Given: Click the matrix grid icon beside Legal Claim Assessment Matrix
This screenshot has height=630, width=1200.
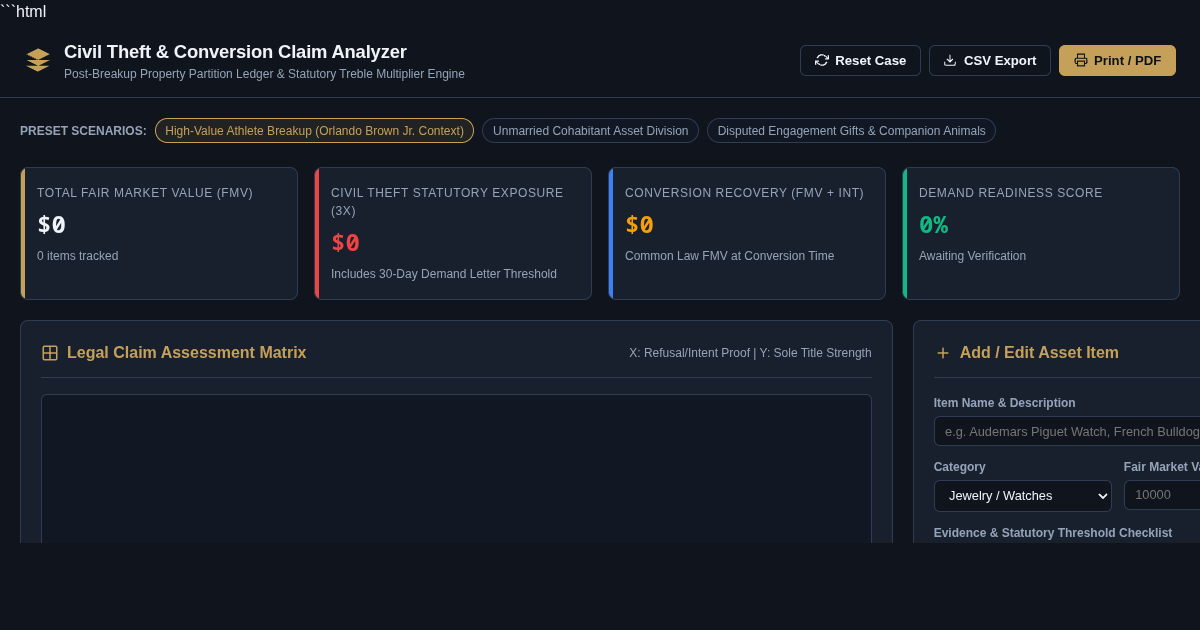Looking at the screenshot, I should (50, 353).
